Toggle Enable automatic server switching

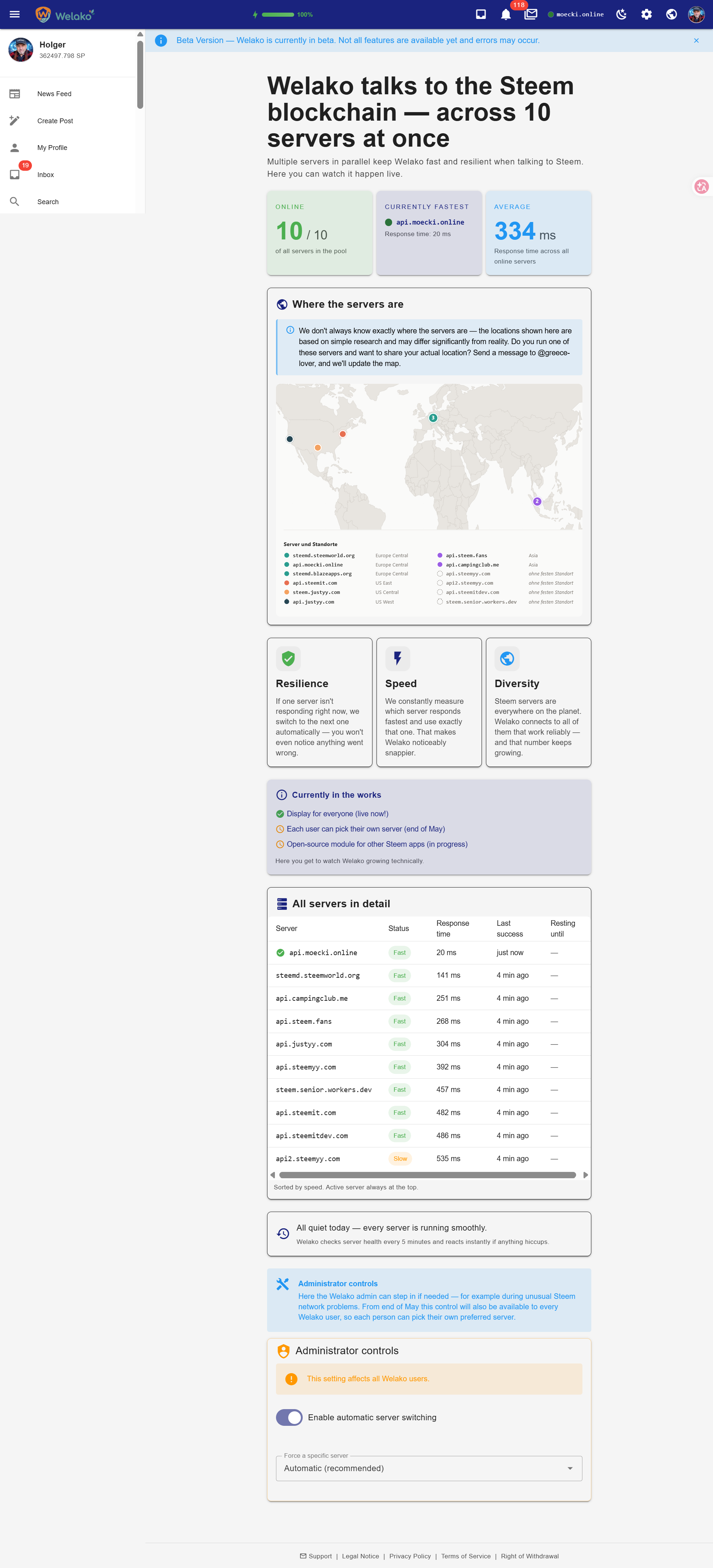click(289, 1417)
